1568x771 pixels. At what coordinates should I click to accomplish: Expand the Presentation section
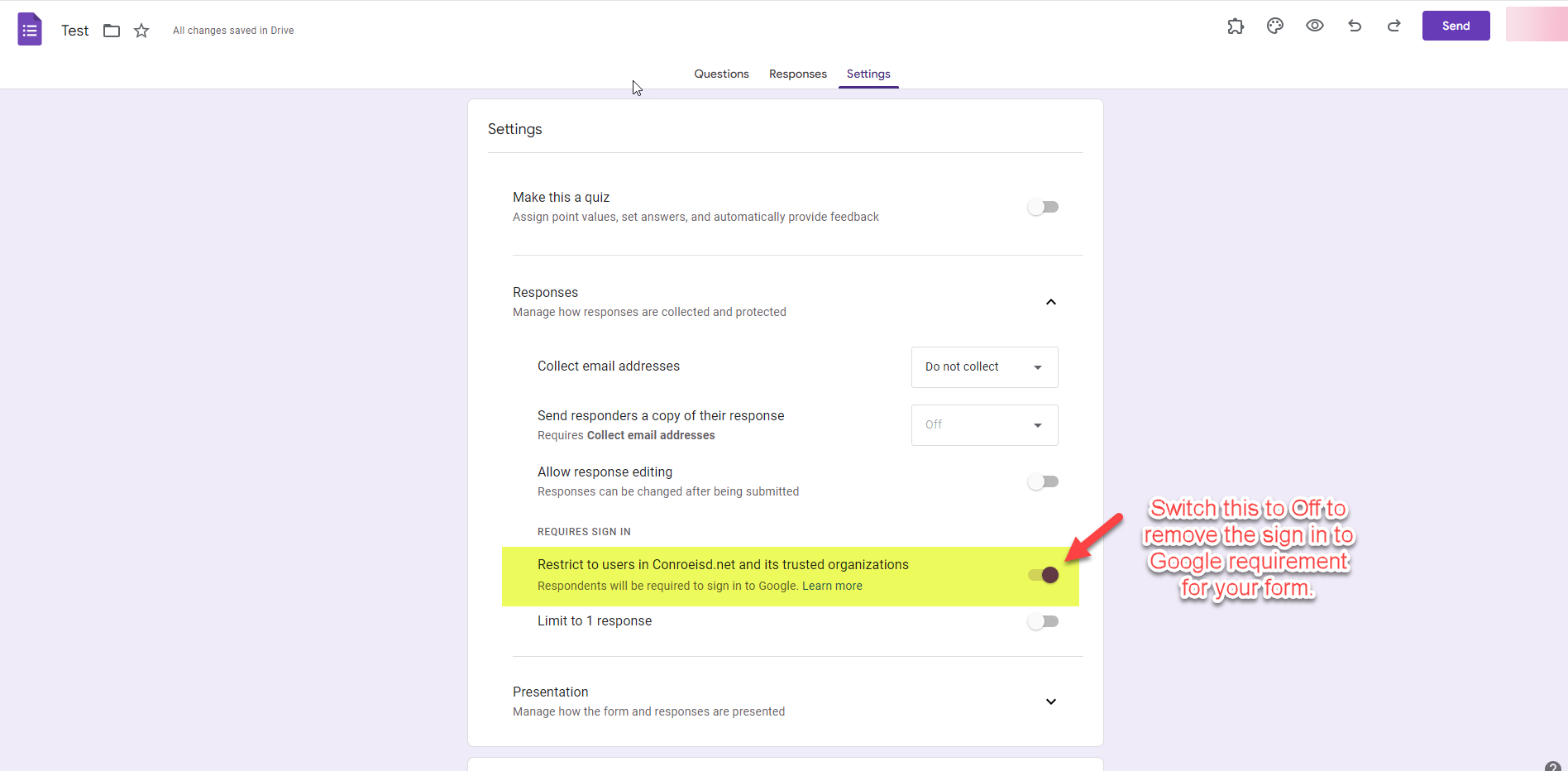pyautogui.click(x=1051, y=702)
